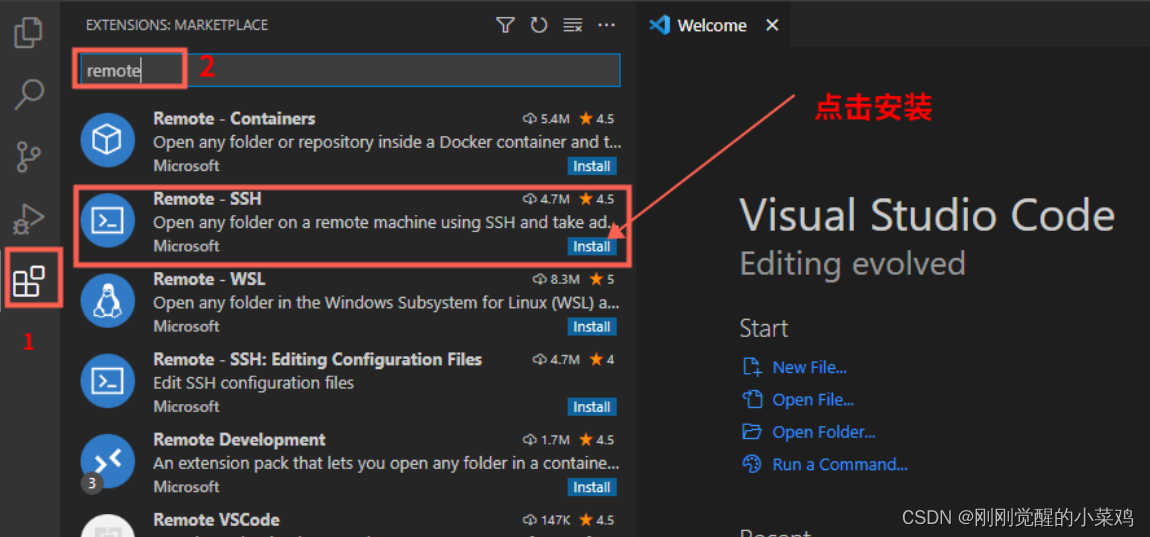Screen dimensions: 1150x537
Task: Select Remote - SSH: Editing Configuration Files title
Action: pos(318,359)
